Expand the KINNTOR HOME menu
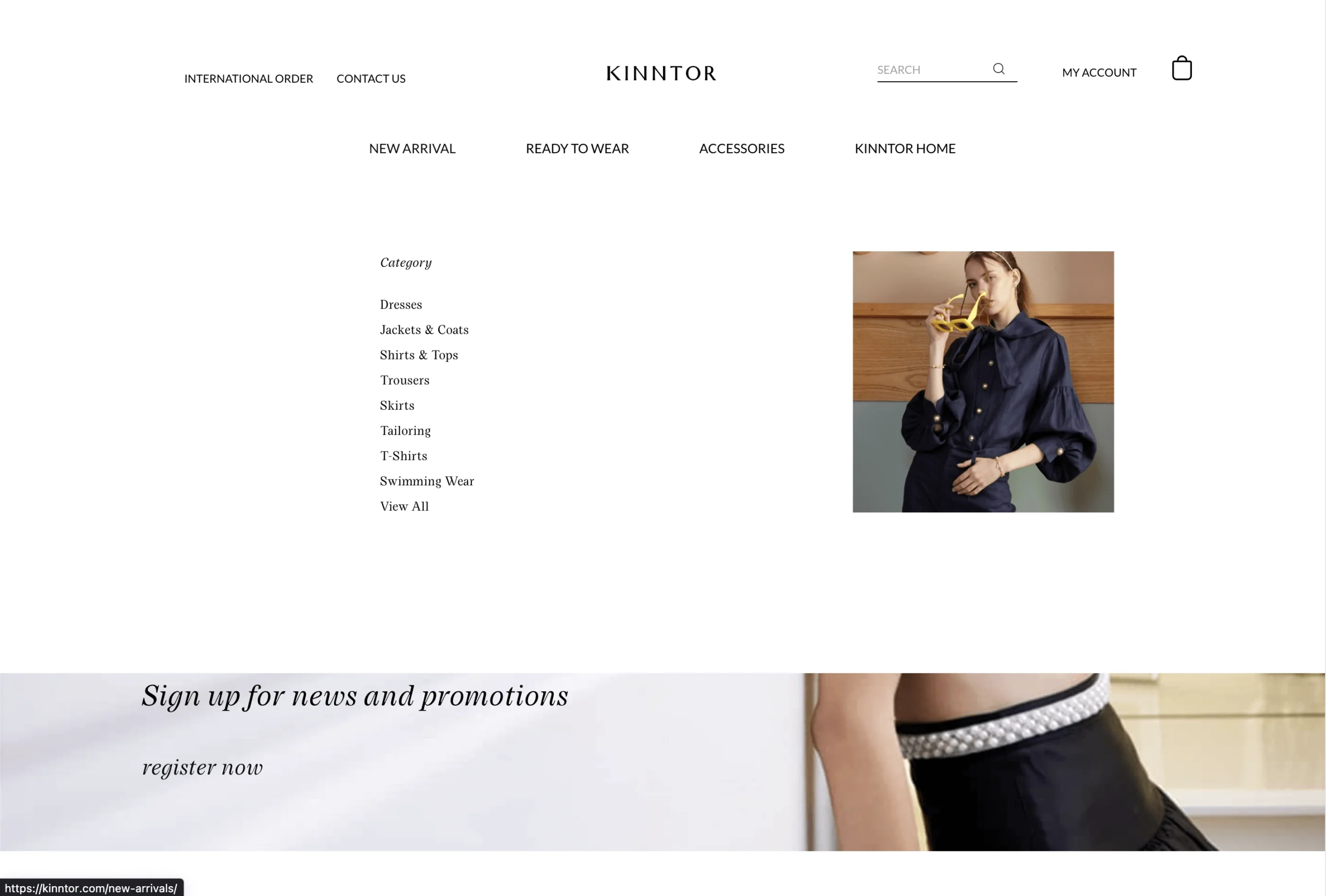Image resolution: width=1326 pixels, height=896 pixels. point(905,148)
